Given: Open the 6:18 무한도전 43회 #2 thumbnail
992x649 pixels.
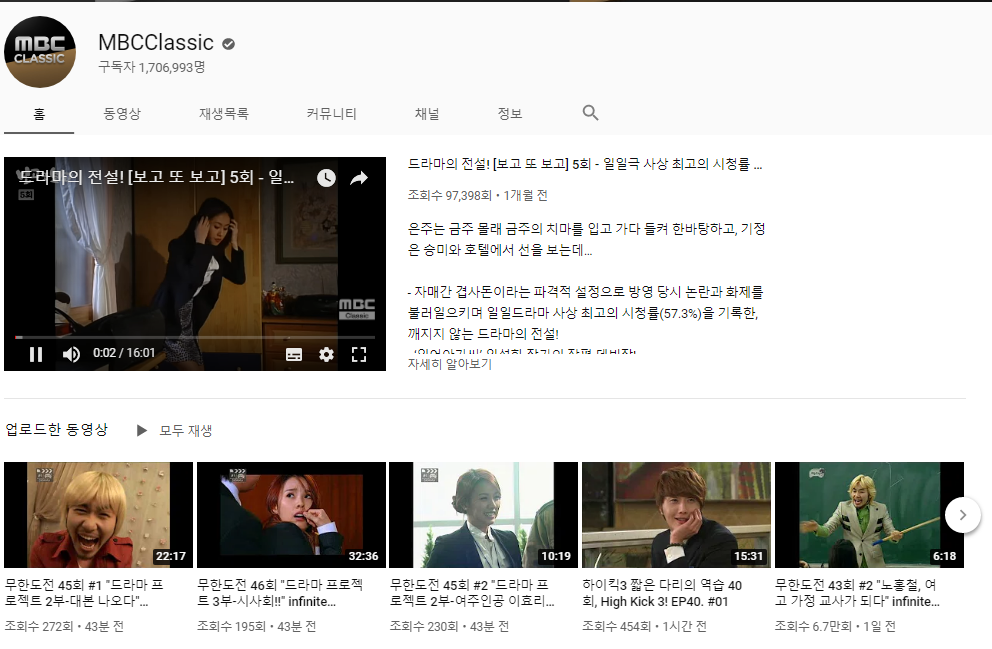Looking at the screenshot, I should pyautogui.click(x=869, y=515).
